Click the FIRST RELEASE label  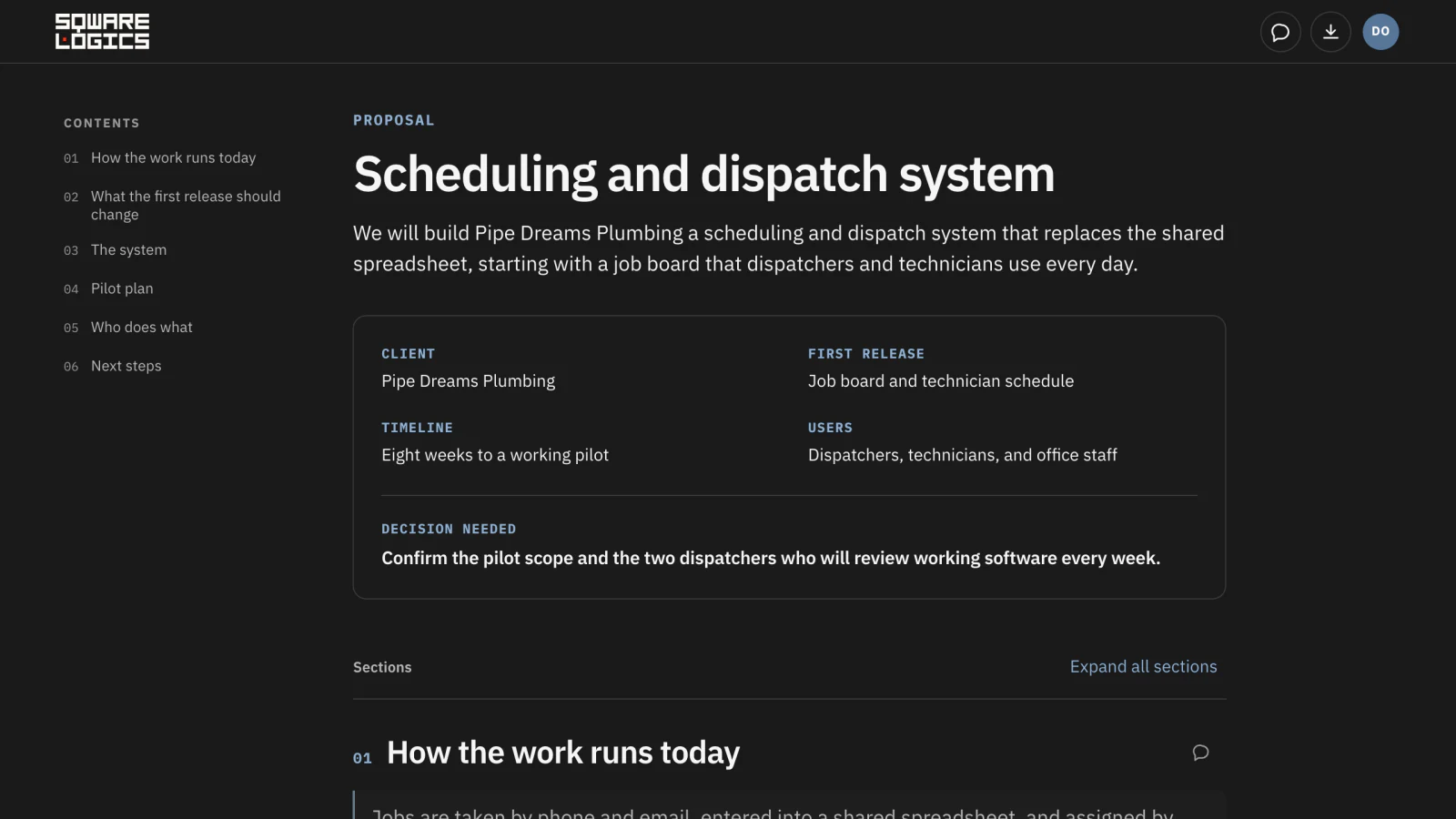click(x=866, y=354)
